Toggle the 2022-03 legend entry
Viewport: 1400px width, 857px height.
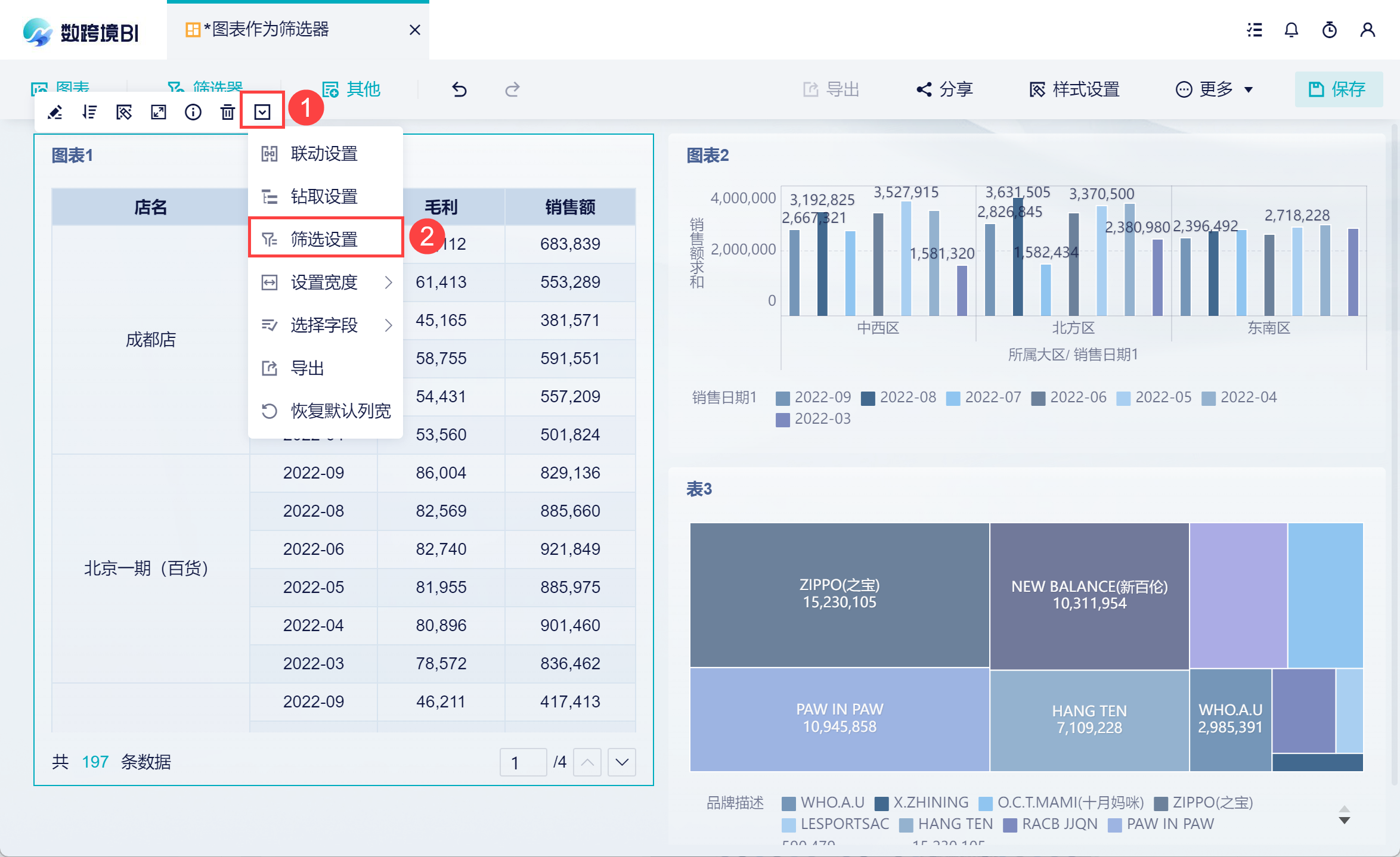coord(814,419)
